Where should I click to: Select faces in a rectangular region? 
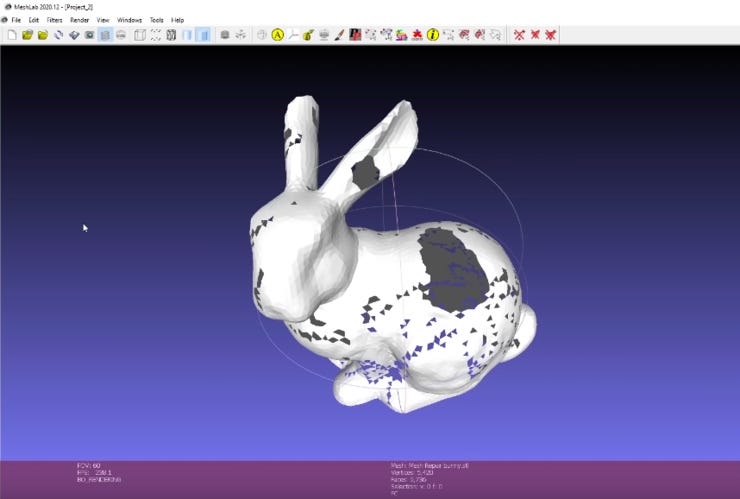click(x=464, y=34)
